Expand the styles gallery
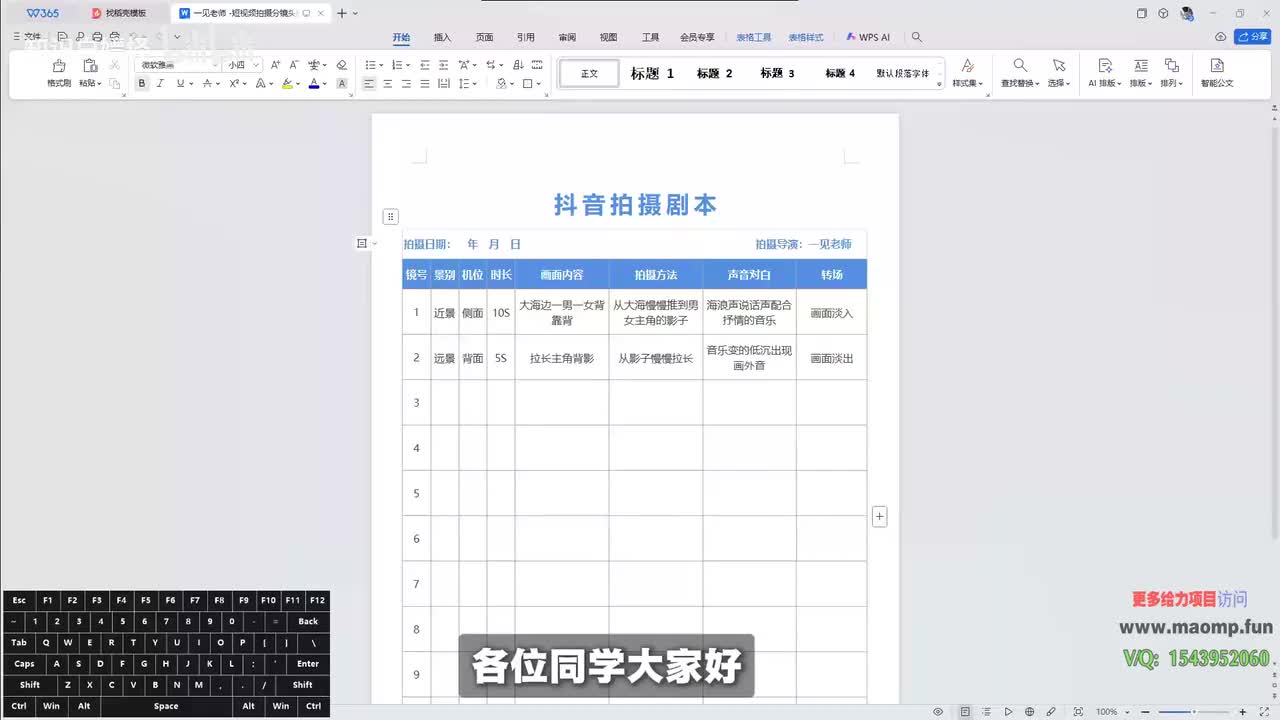 [x=939, y=86]
